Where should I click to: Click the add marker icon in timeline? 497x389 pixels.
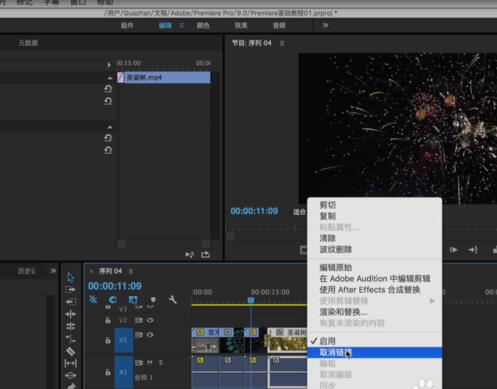153,299
